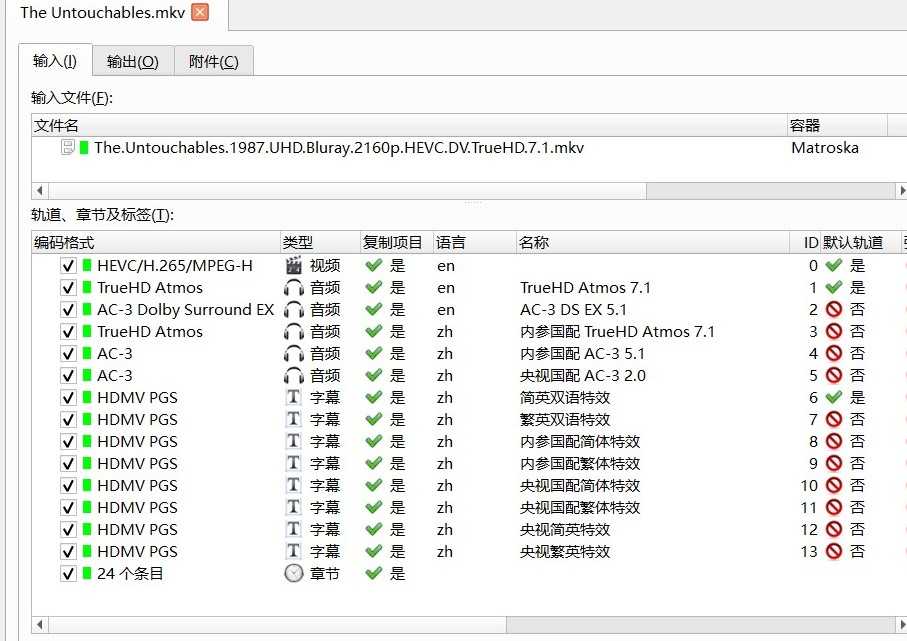Screen dimensions: 907x641
Task: Click subtitle T icon in 繁英双语特效 row
Action: coord(294,419)
